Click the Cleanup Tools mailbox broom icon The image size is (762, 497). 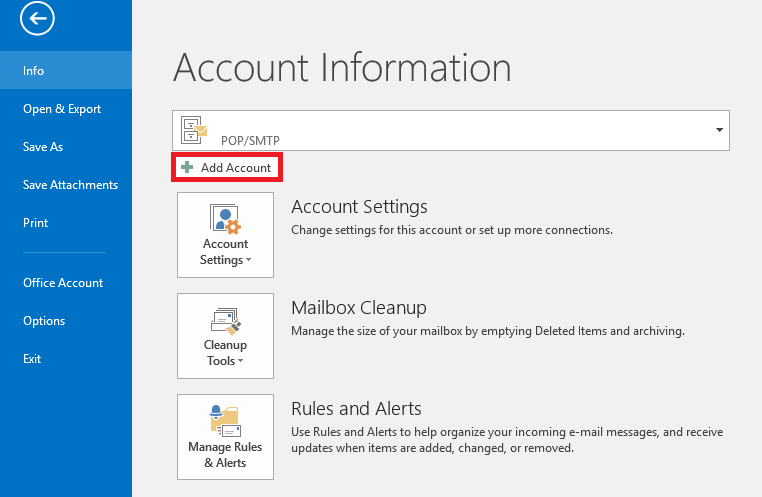(225, 320)
